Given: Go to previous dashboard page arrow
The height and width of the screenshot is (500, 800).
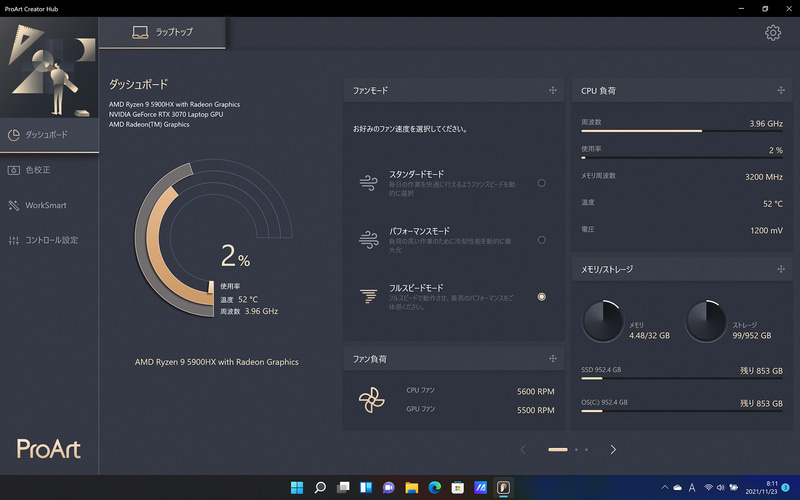Looking at the screenshot, I should pos(522,449).
